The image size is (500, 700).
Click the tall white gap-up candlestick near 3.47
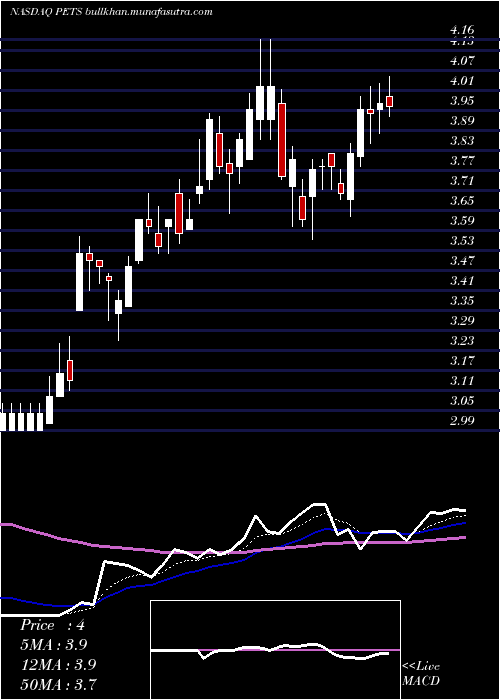coord(79,281)
